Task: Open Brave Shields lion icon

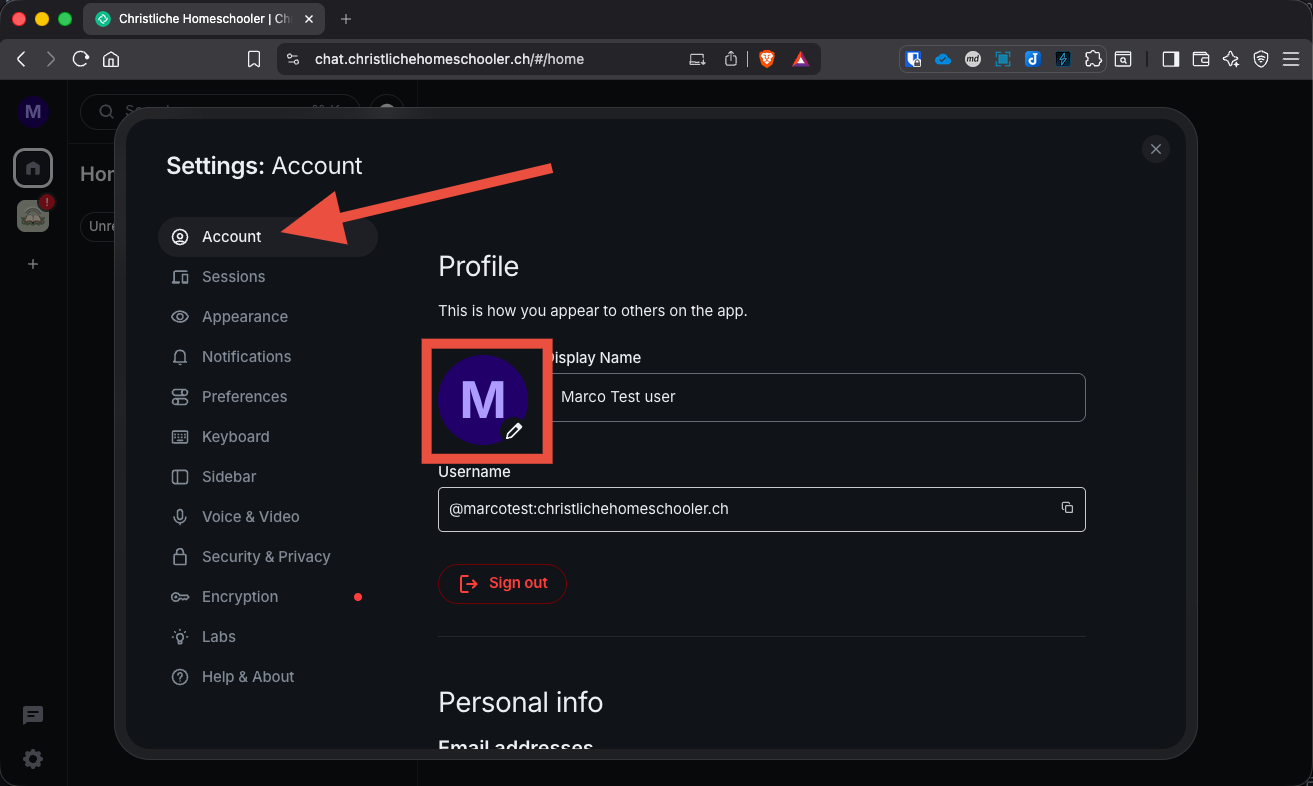Action: (767, 59)
